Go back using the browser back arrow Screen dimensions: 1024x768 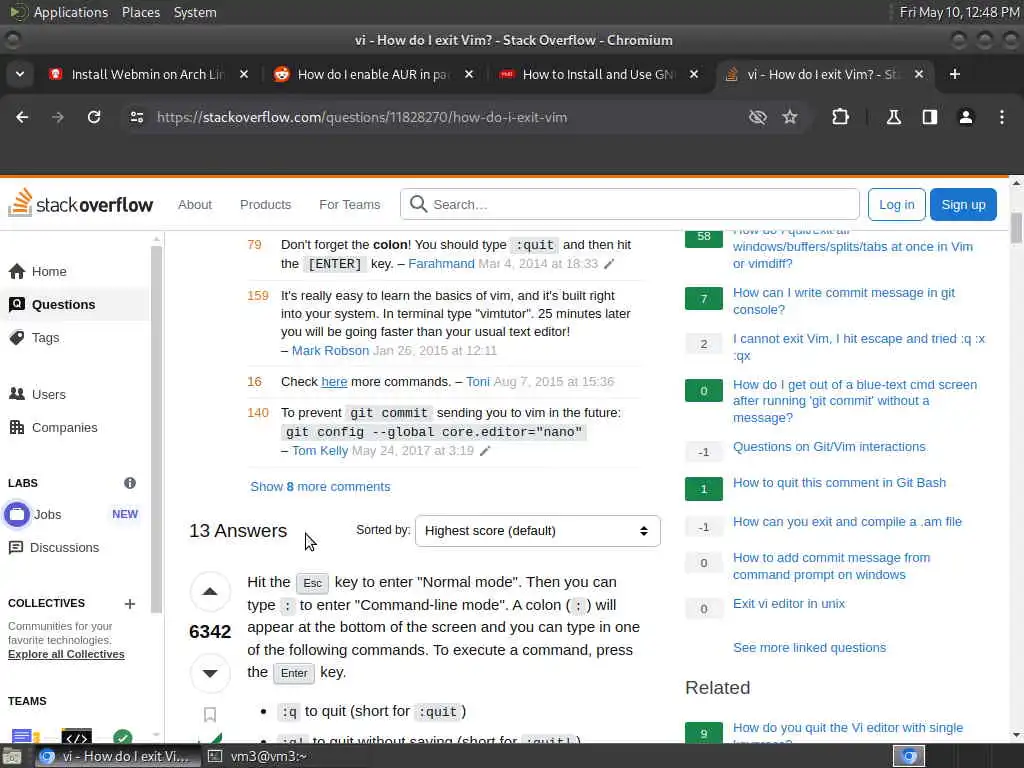point(22,118)
